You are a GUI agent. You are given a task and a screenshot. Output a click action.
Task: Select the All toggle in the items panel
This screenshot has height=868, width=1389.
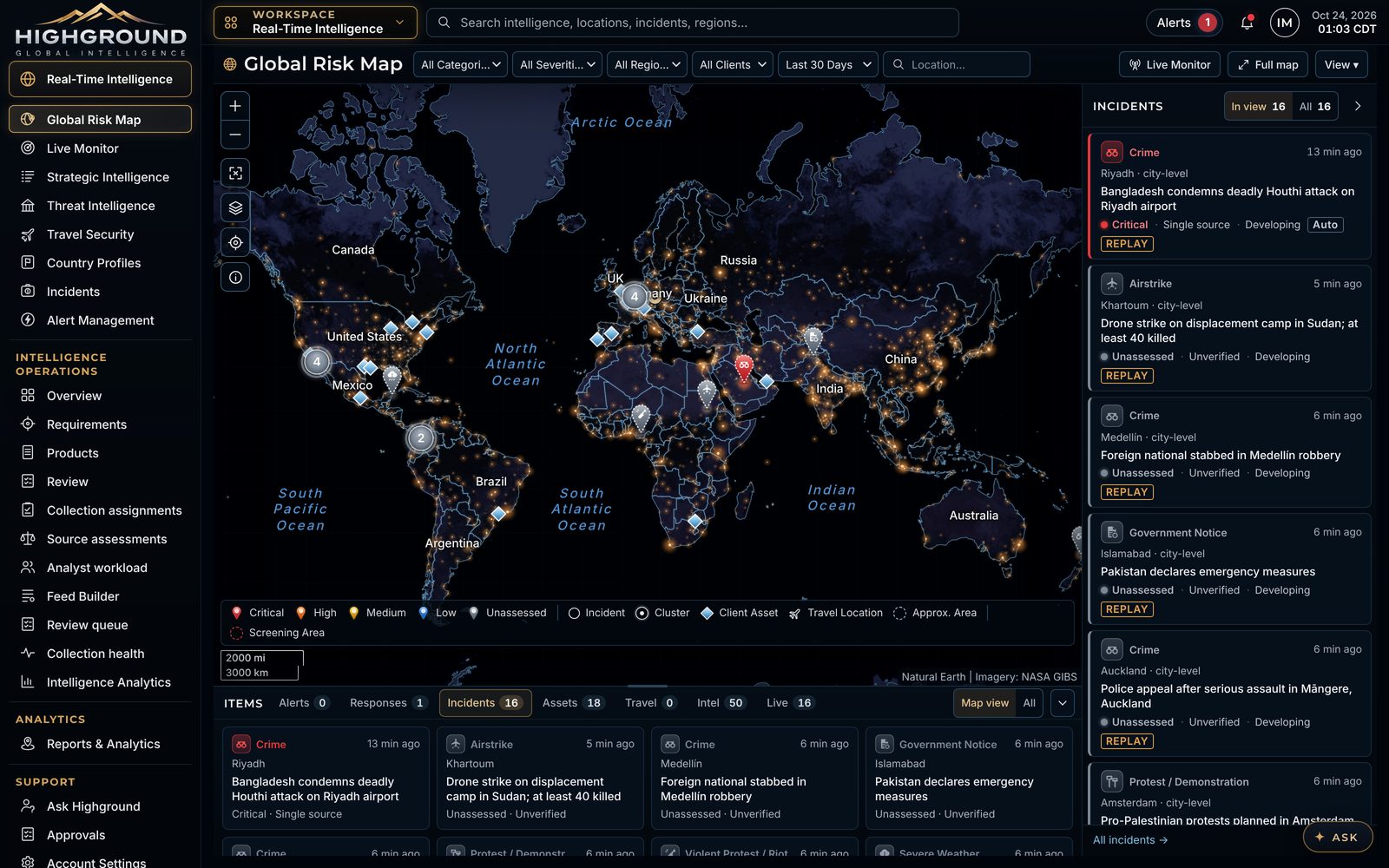tap(1029, 703)
